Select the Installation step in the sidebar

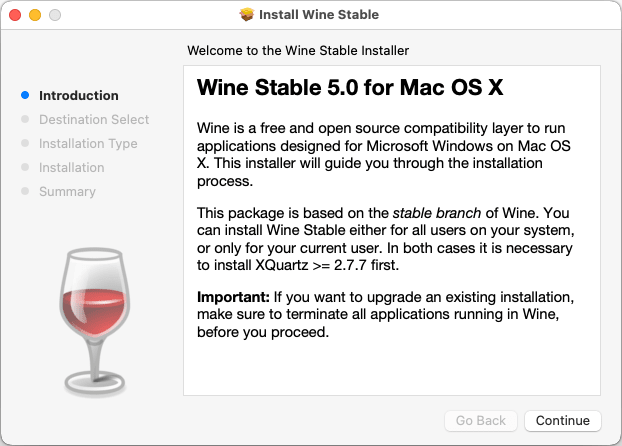pyautogui.click(x=72, y=167)
